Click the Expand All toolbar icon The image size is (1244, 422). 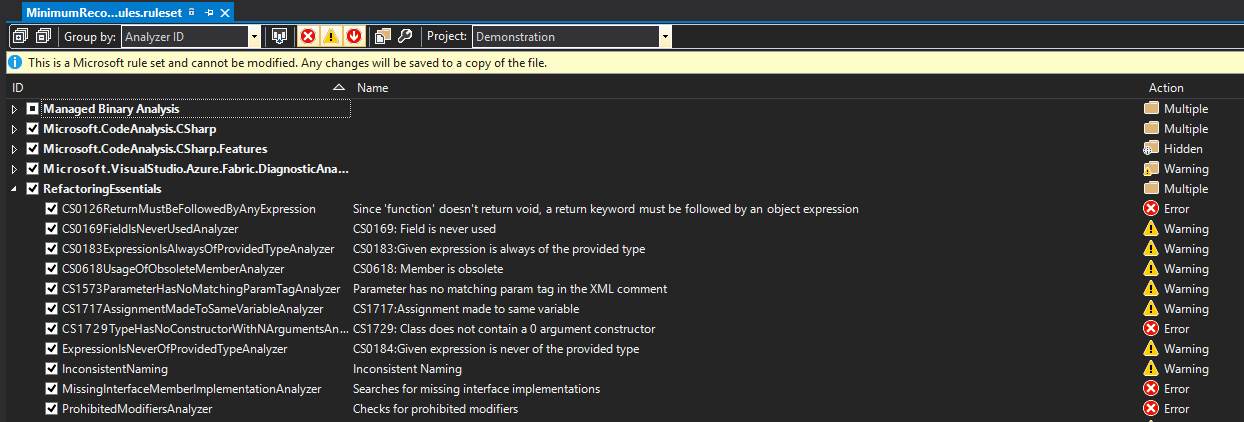[20, 37]
